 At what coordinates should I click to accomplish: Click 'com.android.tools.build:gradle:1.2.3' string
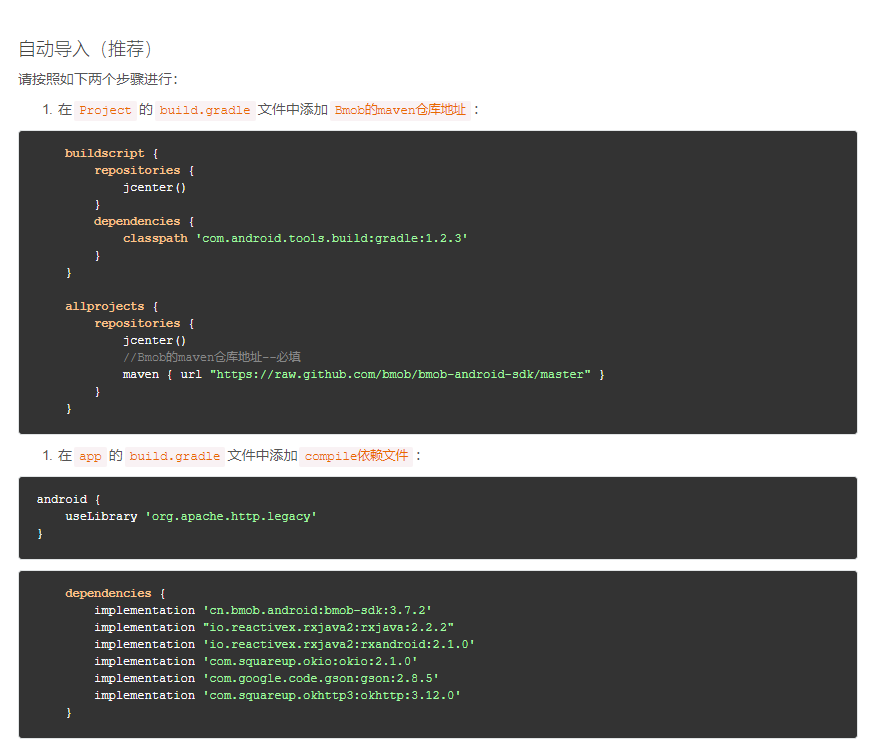point(331,238)
